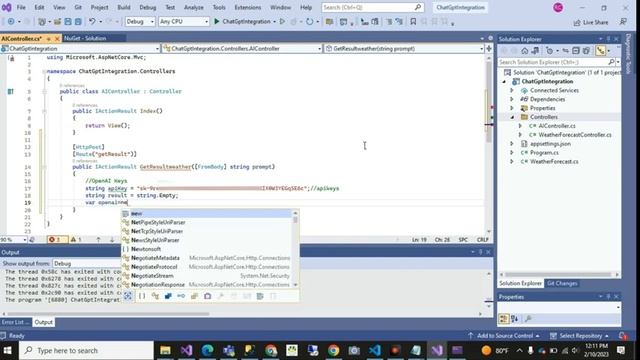Expand the AIController.cs node
This screenshot has width=640, height=360.
coord(520,126)
